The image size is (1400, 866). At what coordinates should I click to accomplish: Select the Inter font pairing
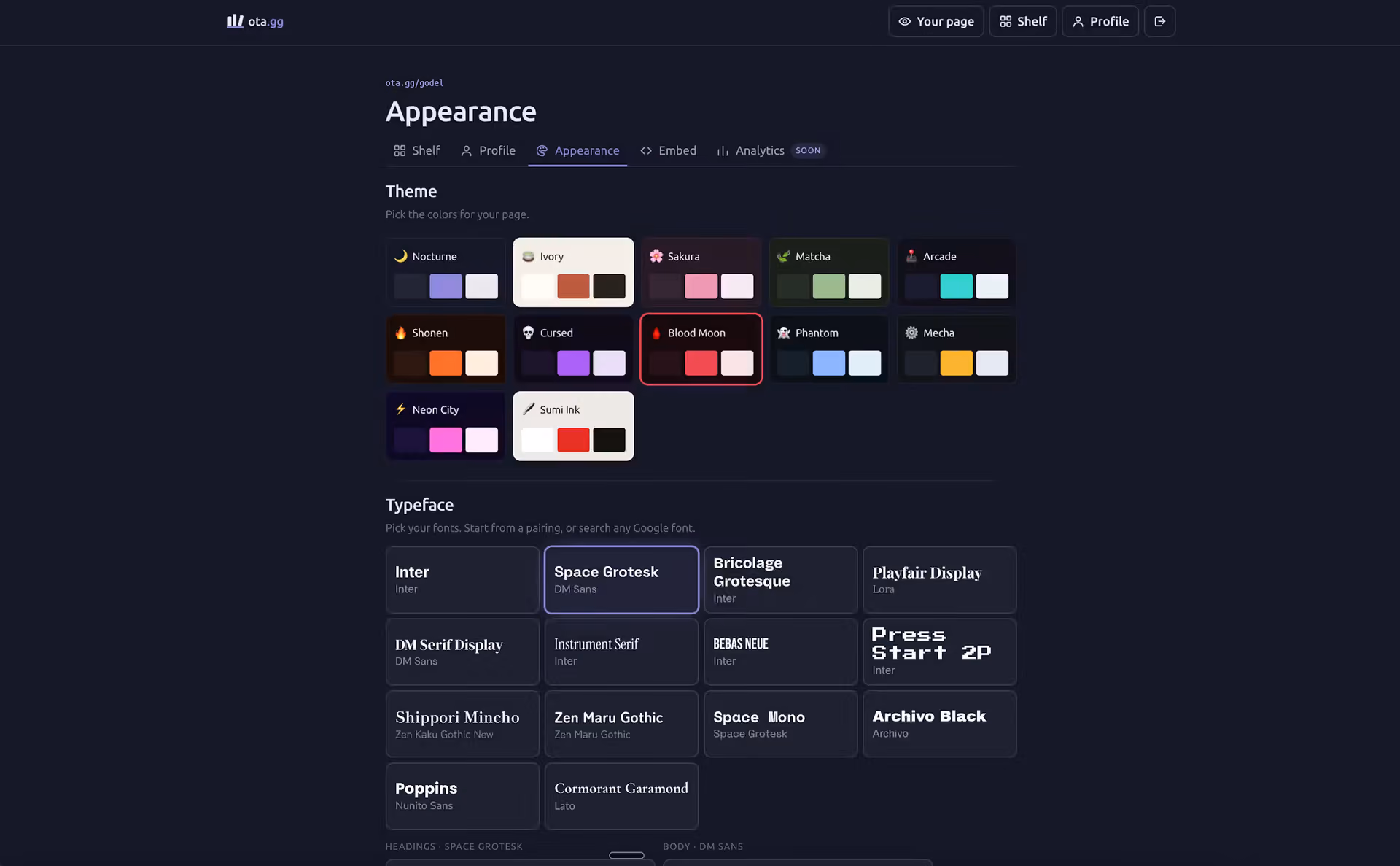pos(462,580)
